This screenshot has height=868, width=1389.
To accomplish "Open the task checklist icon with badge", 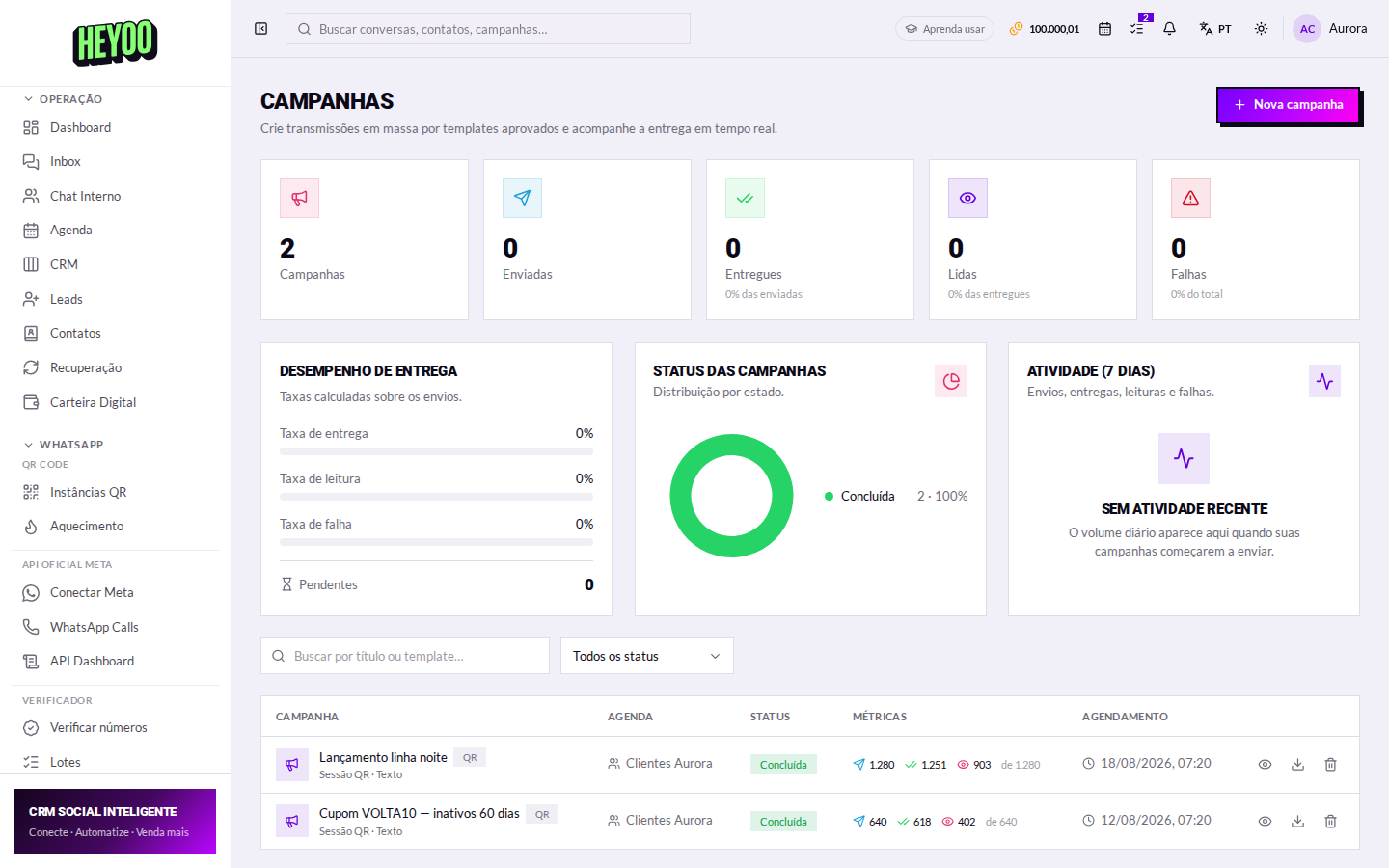I will (1137, 29).
